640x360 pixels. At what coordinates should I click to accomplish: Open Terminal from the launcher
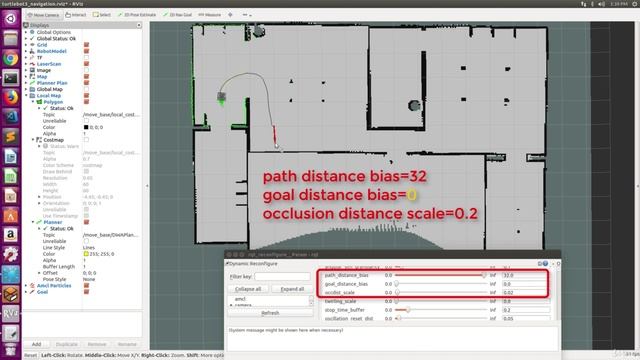11,78
